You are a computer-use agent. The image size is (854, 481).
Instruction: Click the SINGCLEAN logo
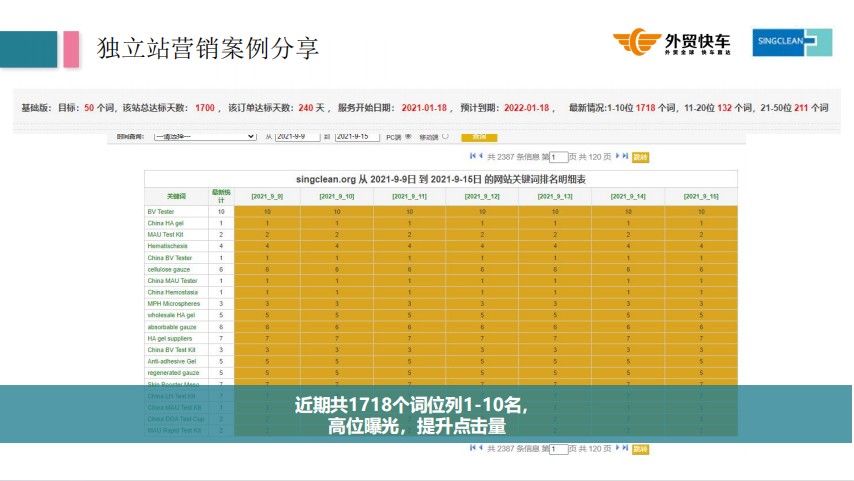(x=791, y=42)
